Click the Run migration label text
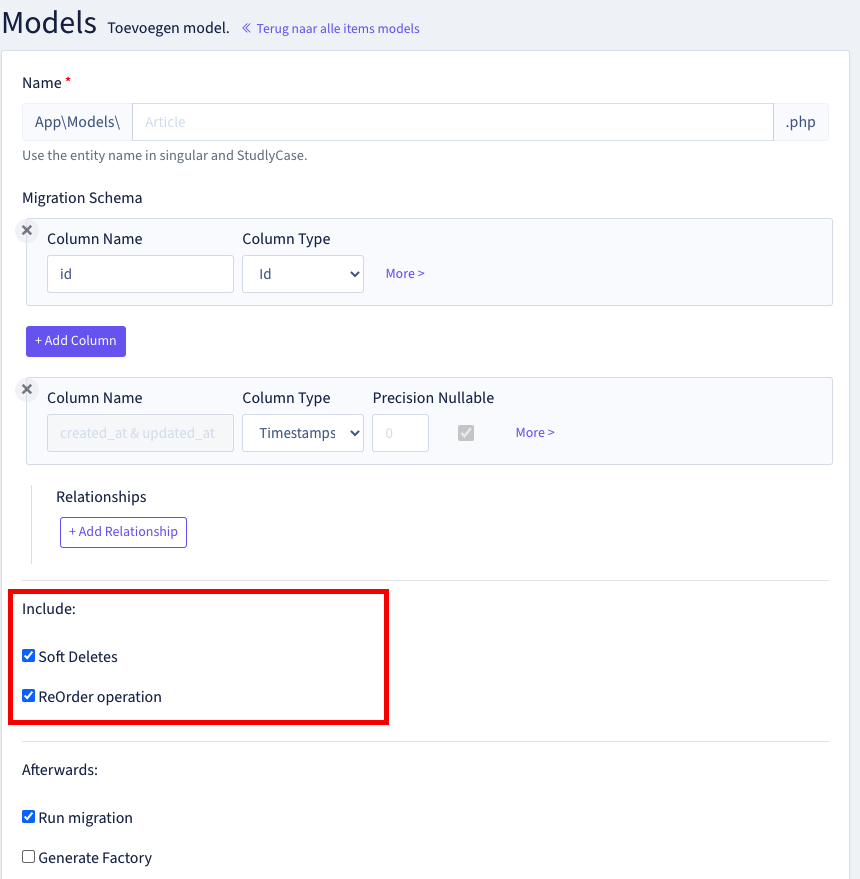The image size is (860, 879). pyautogui.click(x=85, y=818)
